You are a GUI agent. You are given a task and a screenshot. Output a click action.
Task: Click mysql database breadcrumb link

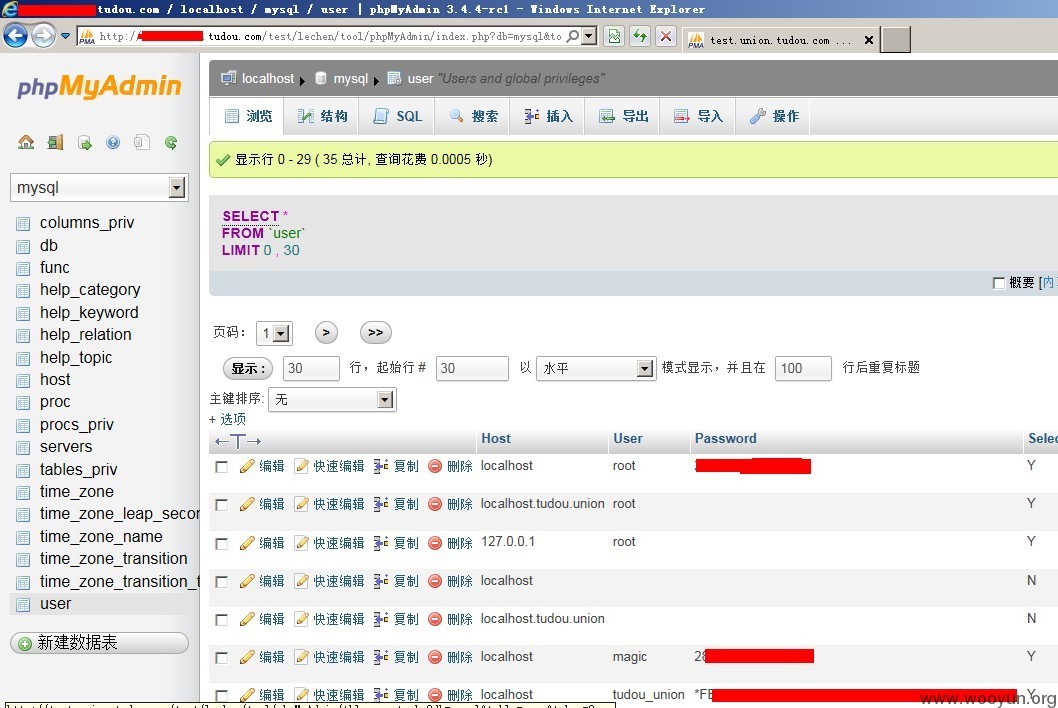(x=350, y=78)
